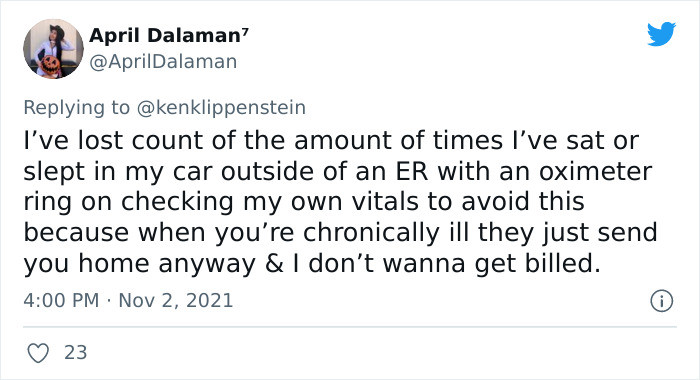This screenshot has width=700, height=380.
Task: Open the tweet info icon
Action: pyautogui.click(x=661, y=301)
